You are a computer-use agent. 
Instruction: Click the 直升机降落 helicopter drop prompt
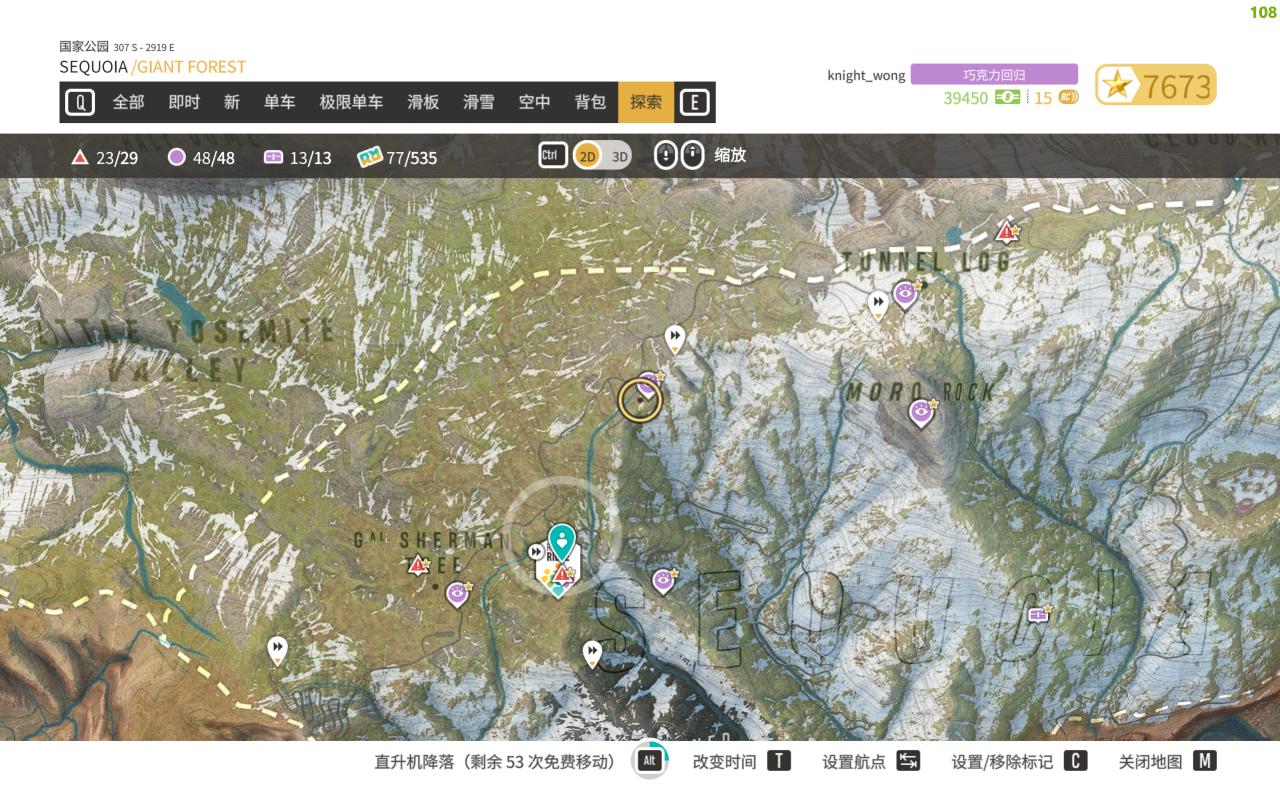[x=495, y=762]
